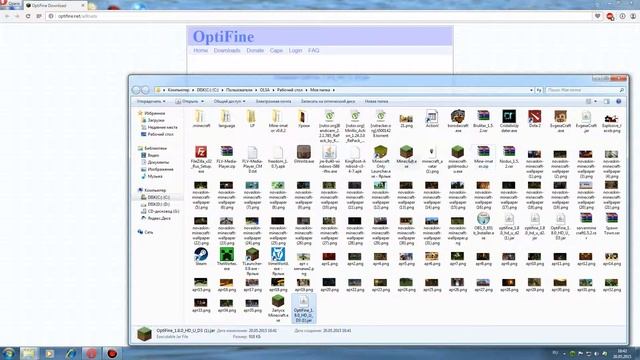The image size is (640, 360).
Task: Click the Рабочий стол breadcrumb segment
Action: [x=290, y=90]
